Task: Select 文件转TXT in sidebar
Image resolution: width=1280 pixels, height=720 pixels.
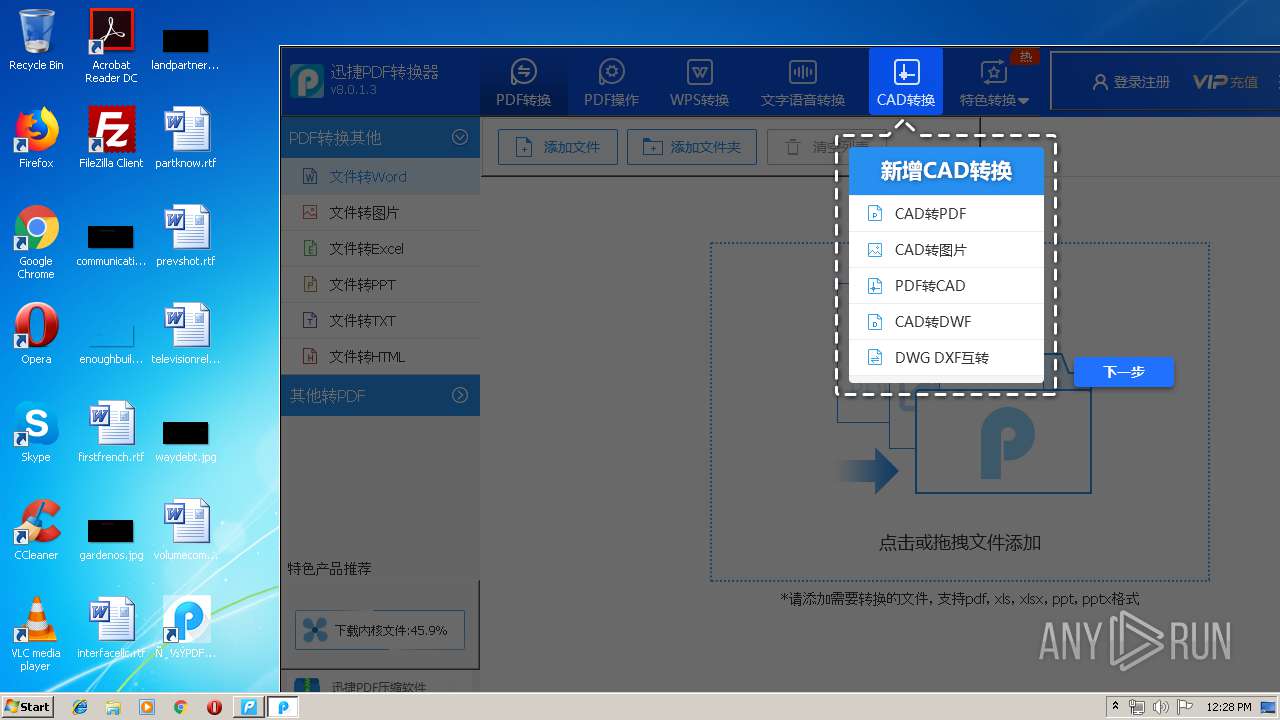Action: pyautogui.click(x=380, y=320)
